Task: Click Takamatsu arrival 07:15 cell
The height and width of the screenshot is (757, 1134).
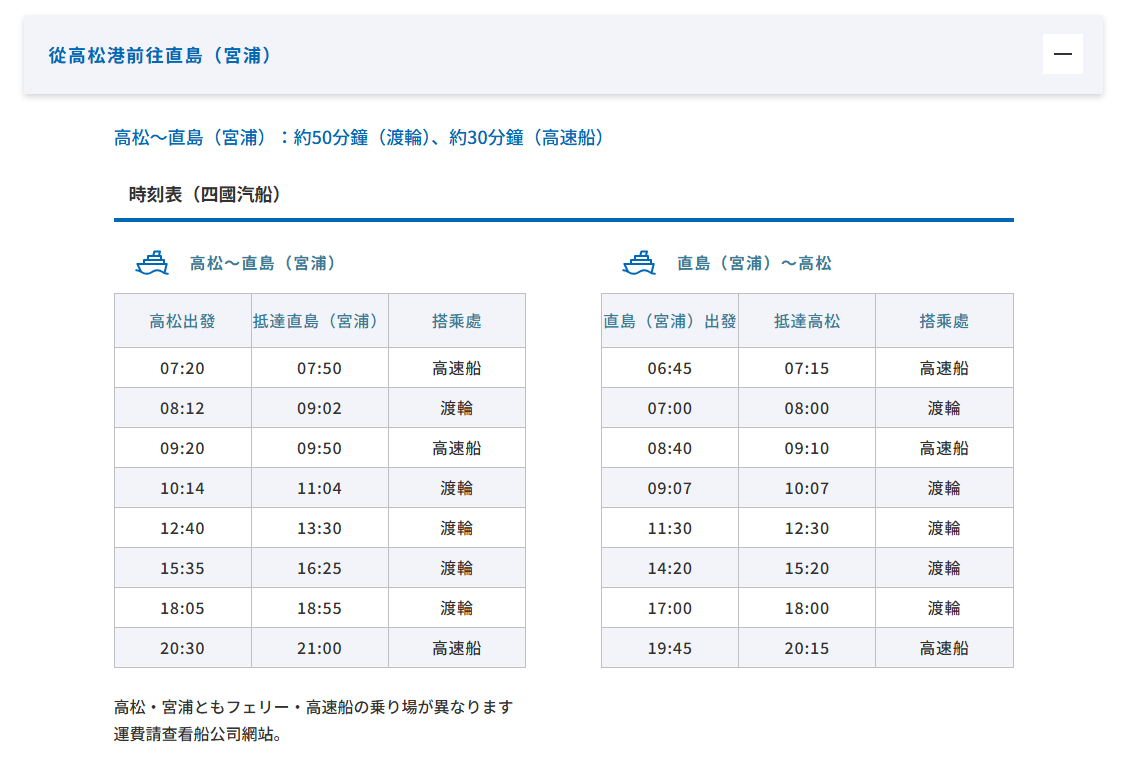Action: [807, 368]
